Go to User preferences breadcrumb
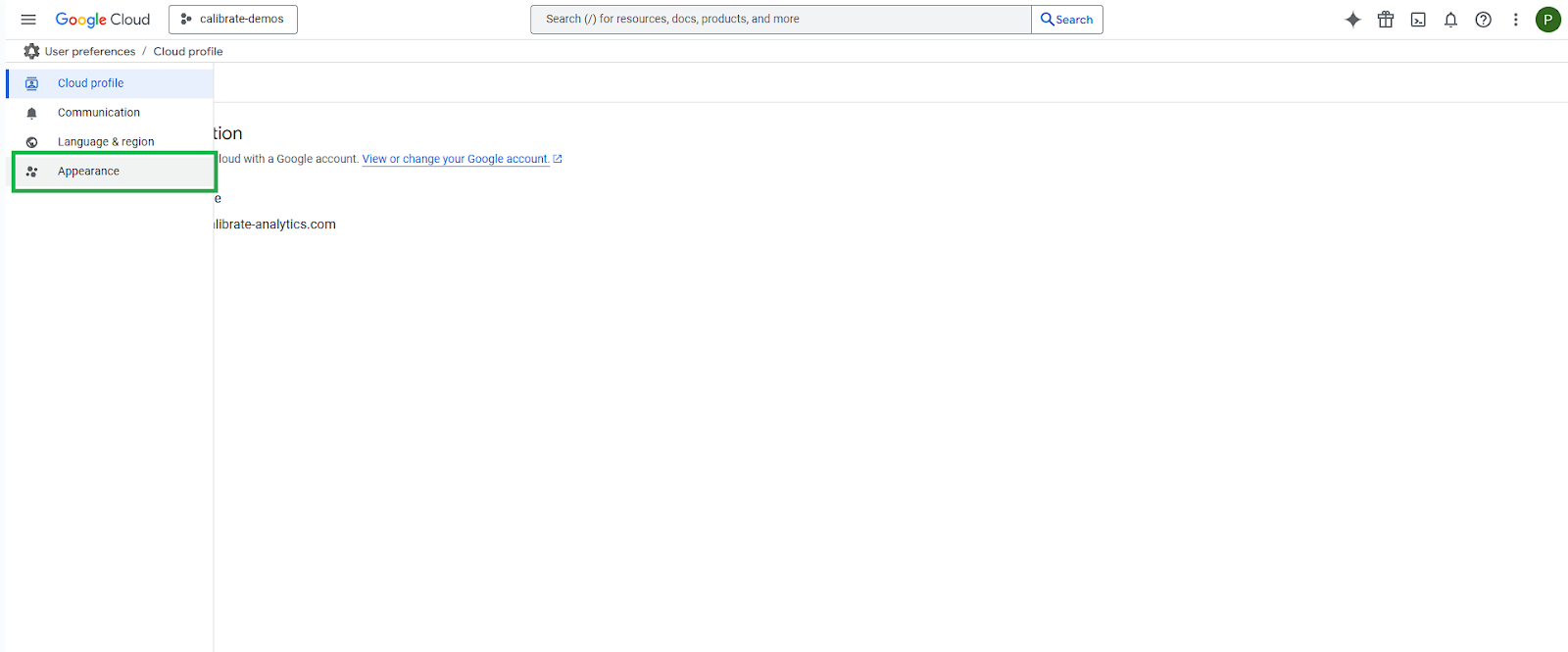1568x652 pixels. pyautogui.click(x=90, y=51)
